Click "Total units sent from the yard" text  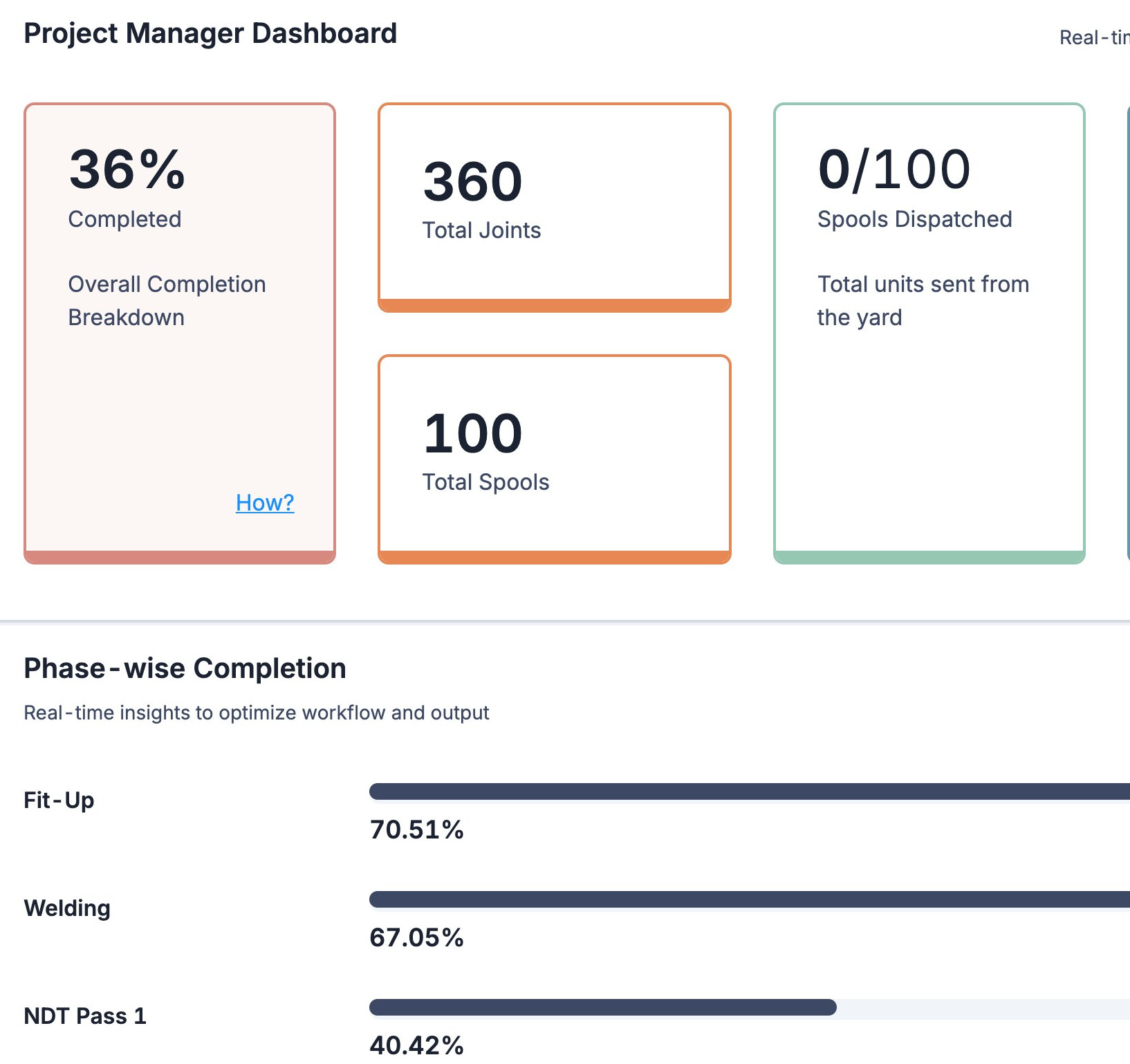coord(923,300)
